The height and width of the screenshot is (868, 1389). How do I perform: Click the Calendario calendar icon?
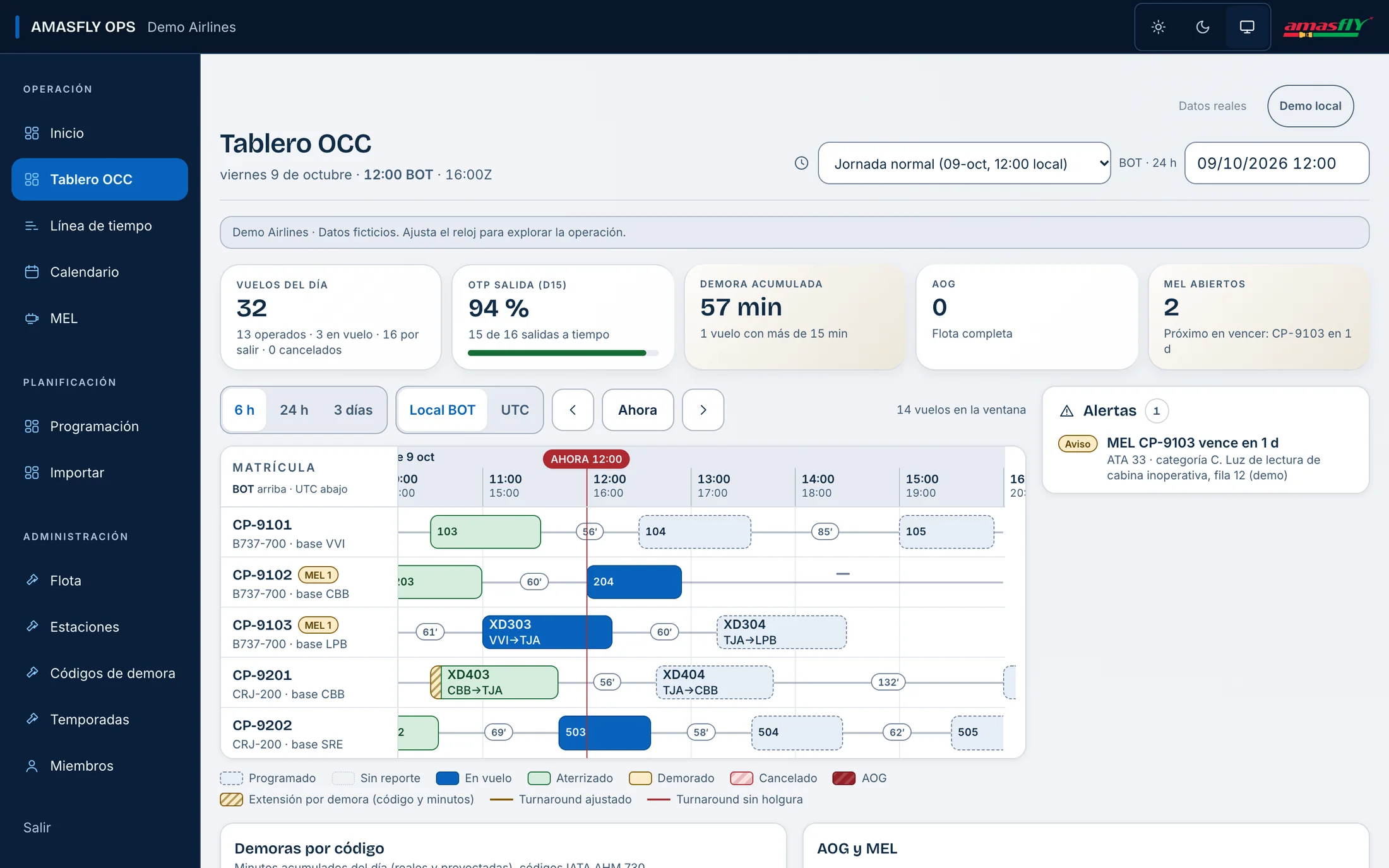pos(32,272)
